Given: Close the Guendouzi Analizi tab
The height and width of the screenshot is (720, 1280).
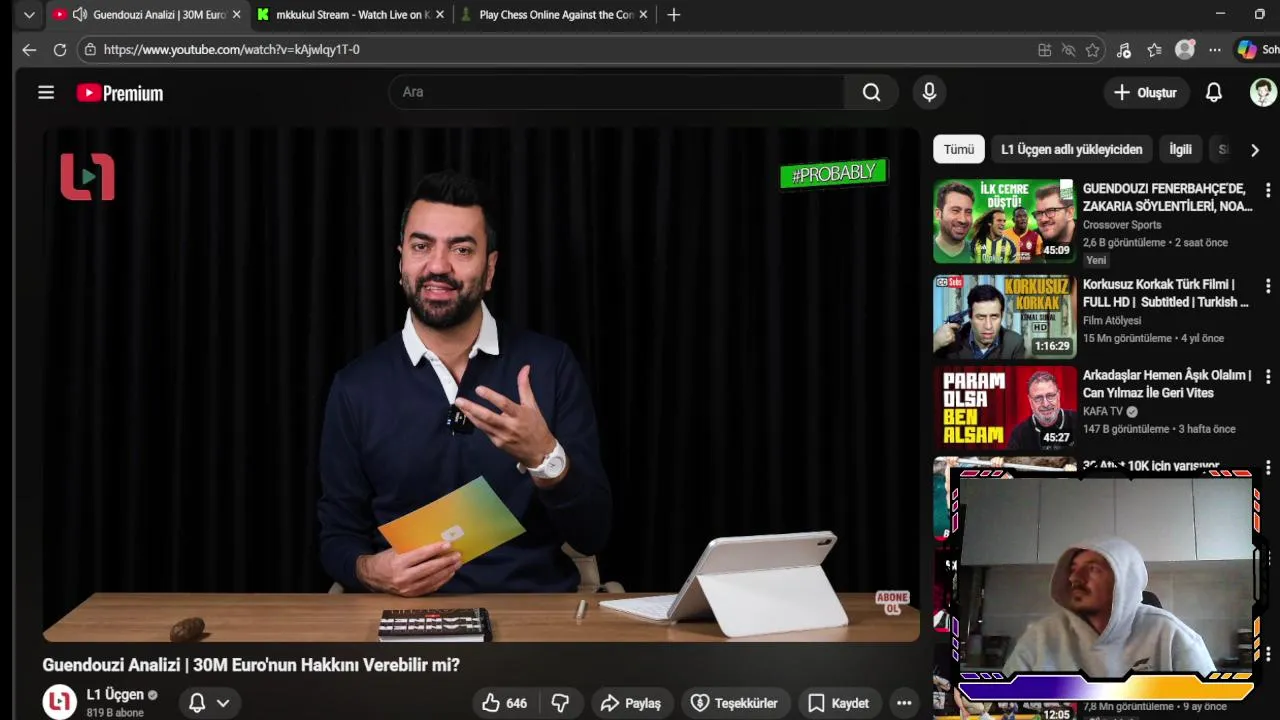Looking at the screenshot, I should tap(236, 15).
